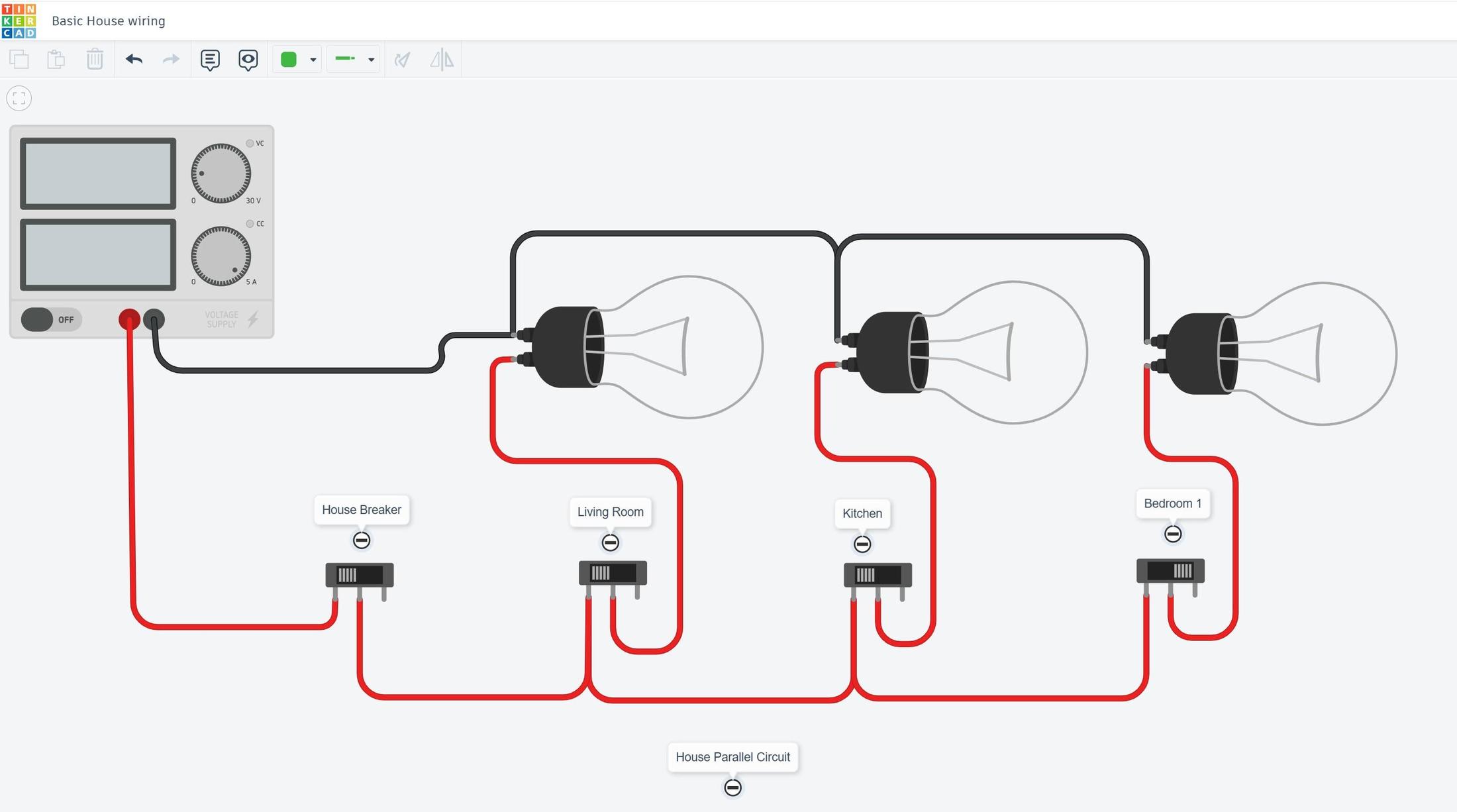Click the black negative supply terminal
This screenshot has width=1457, height=812.
pos(154,320)
